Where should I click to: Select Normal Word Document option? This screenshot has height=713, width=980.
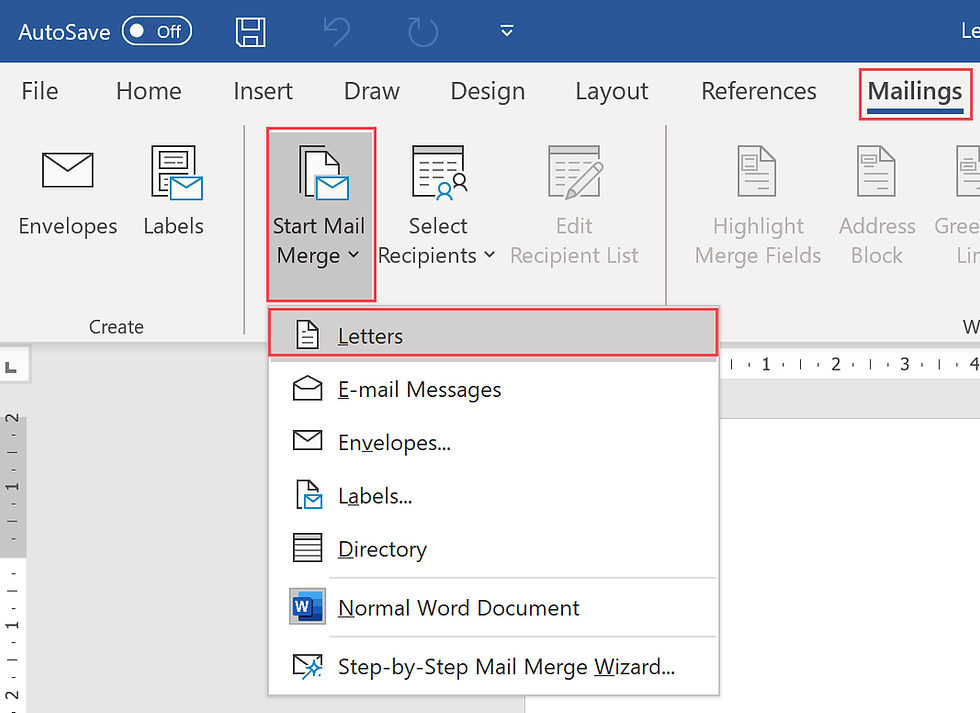(x=493, y=607)
